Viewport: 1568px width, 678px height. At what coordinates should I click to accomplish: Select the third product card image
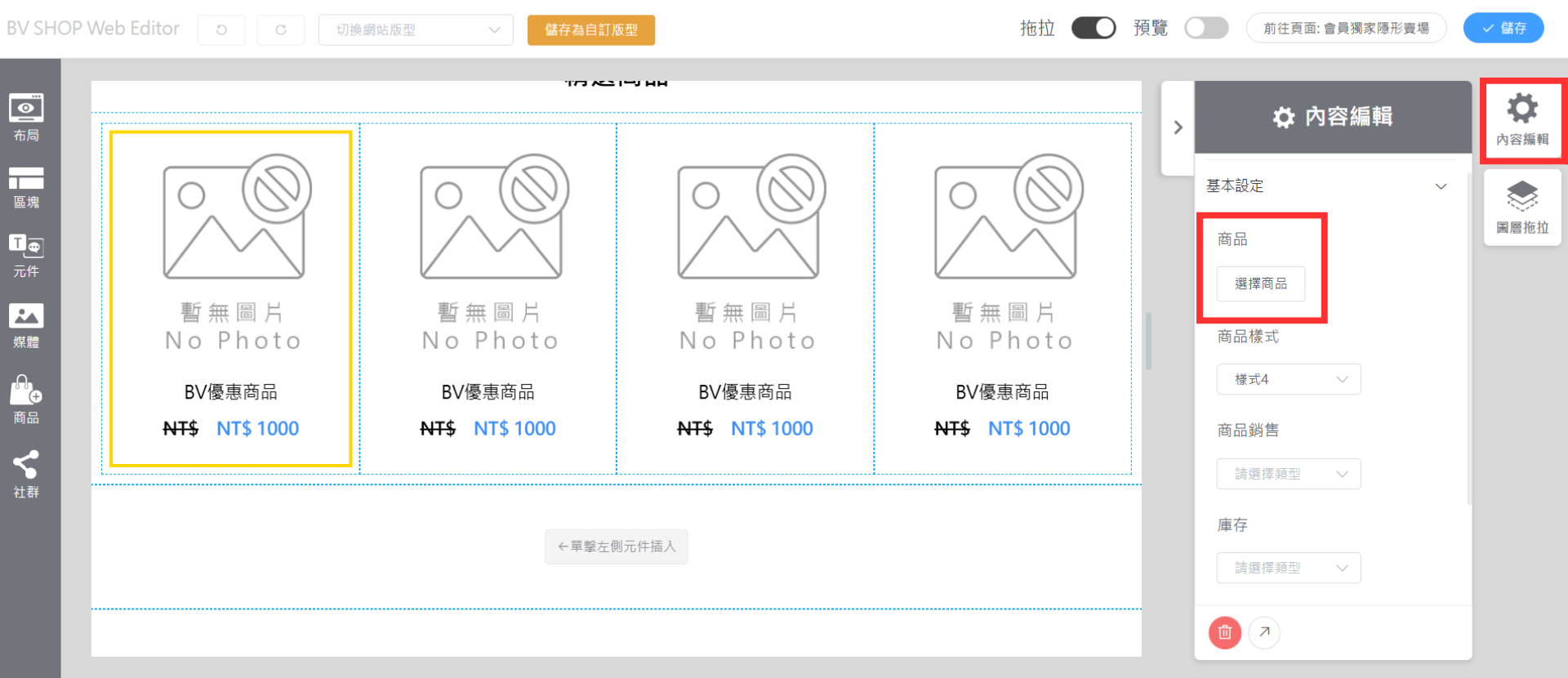(x=749, y=253)
